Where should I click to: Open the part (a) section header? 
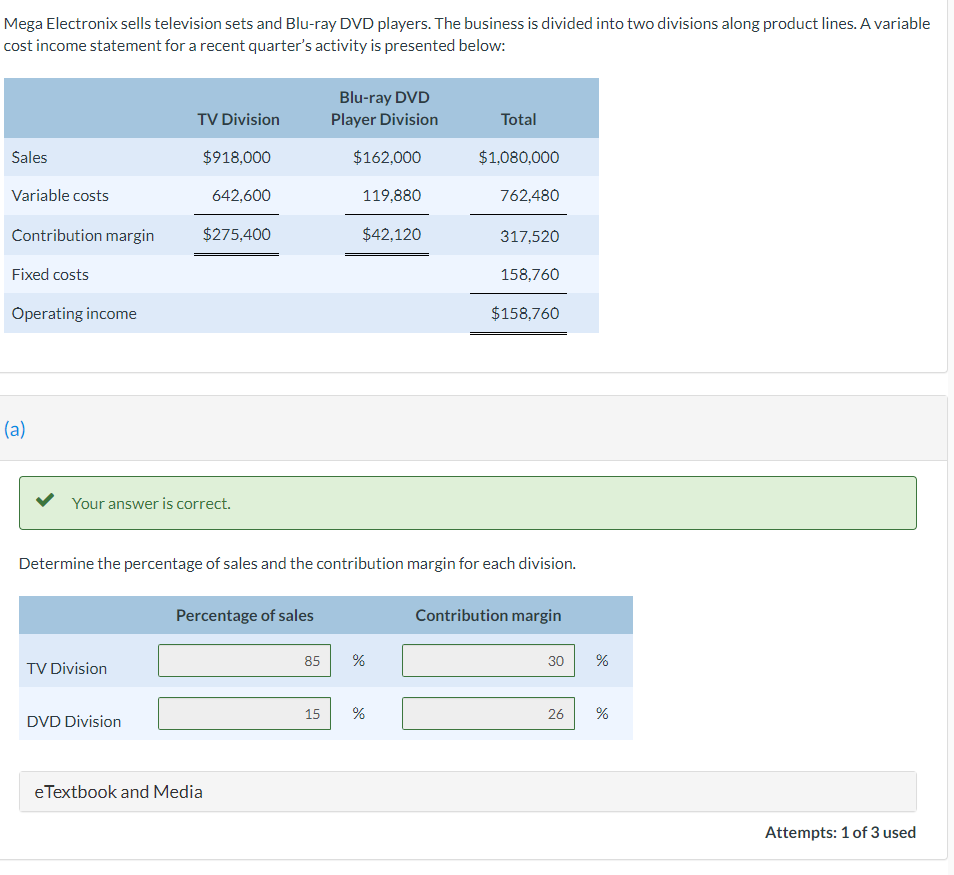click(x=15, y=429)
